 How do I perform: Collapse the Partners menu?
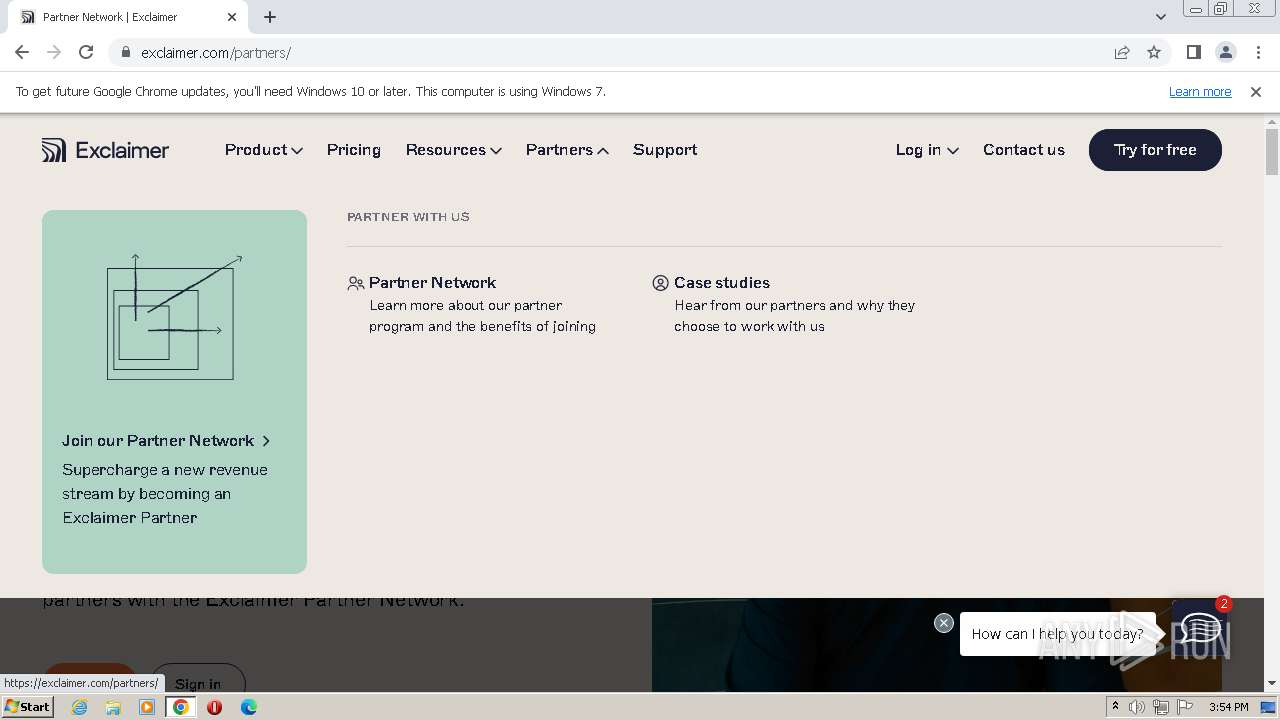(x=567, y=150)
